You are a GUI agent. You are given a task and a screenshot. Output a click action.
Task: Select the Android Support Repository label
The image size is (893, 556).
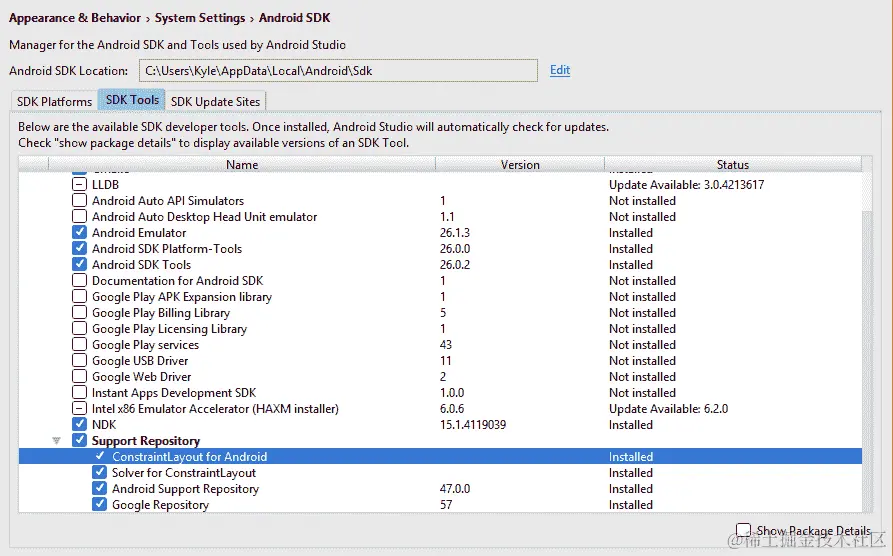(185, 488)
